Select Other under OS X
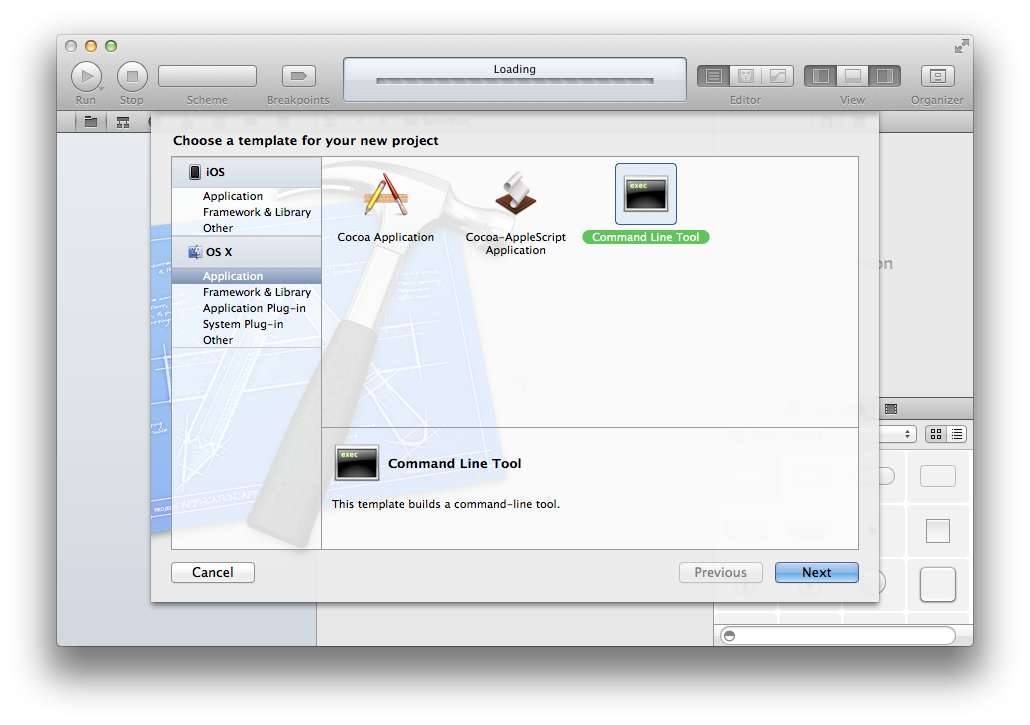1030x725 pixels. pos(246,340)
